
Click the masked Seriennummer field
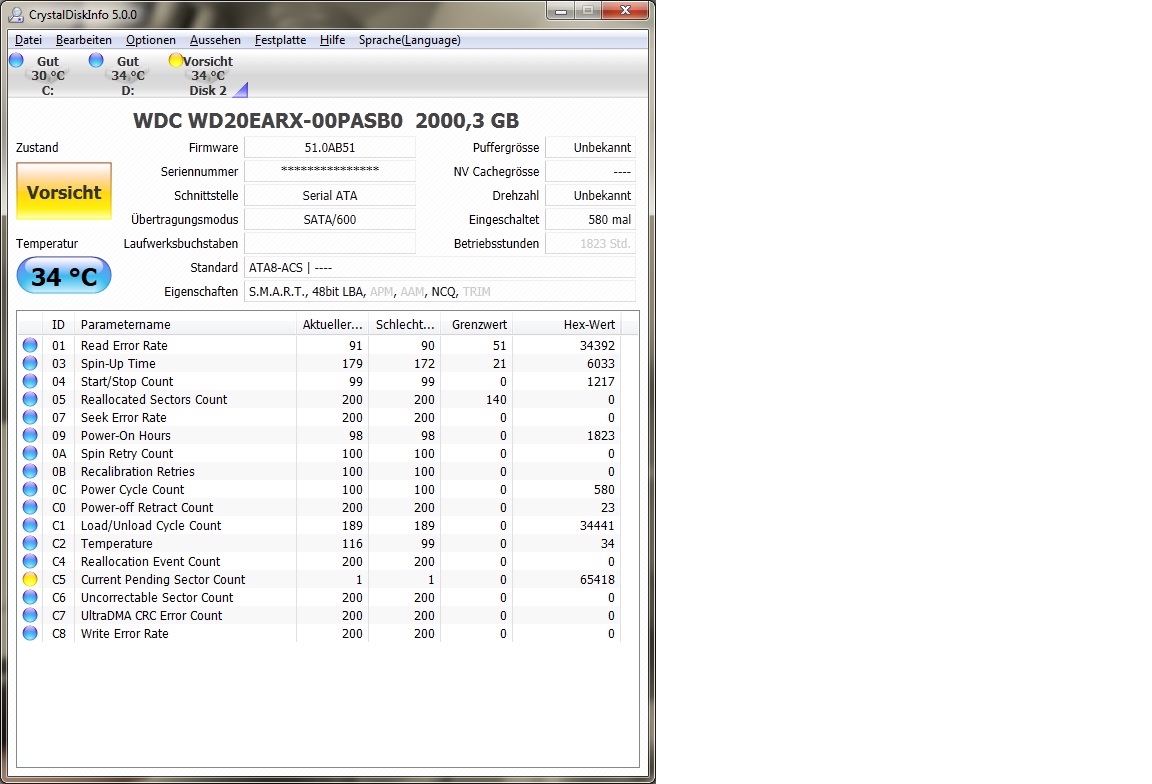coord(330,171)
